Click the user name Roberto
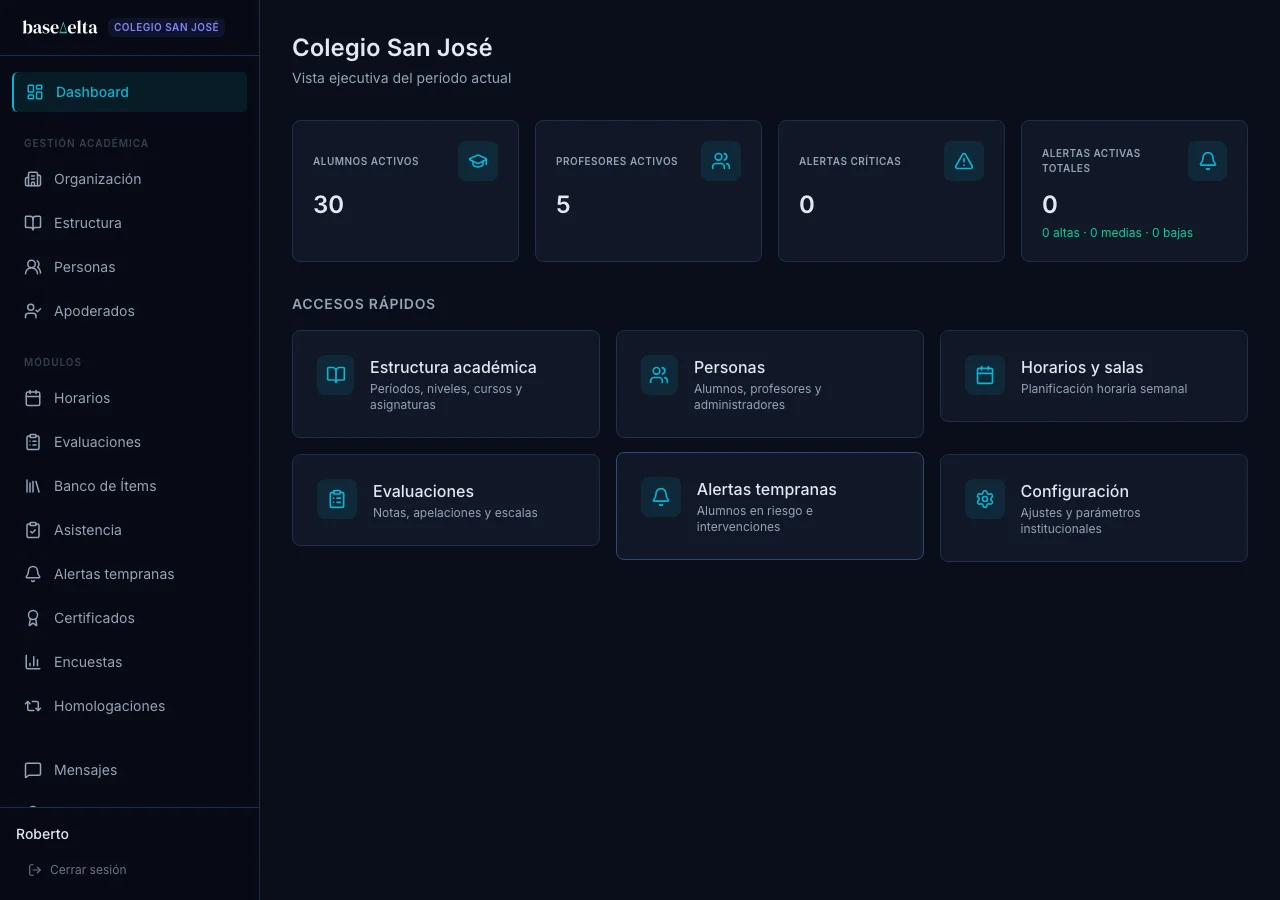This screenshot has height=900, width=1280. (x=43, y=834)
